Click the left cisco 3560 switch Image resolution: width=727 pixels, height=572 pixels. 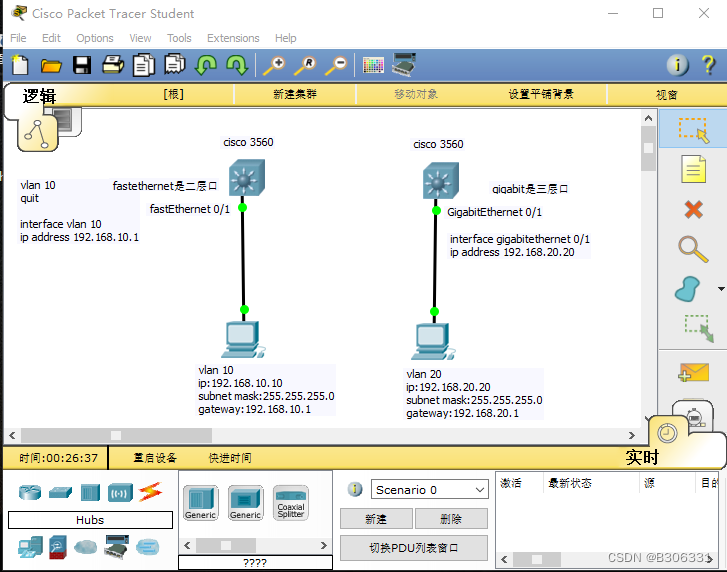point(247,178)
